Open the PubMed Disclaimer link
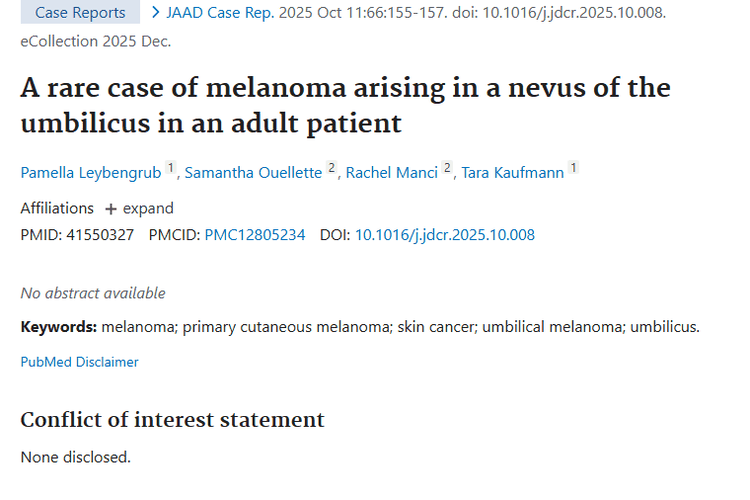Image resolution: width=750 pixels, height=500 pixels. click(80, 362)
